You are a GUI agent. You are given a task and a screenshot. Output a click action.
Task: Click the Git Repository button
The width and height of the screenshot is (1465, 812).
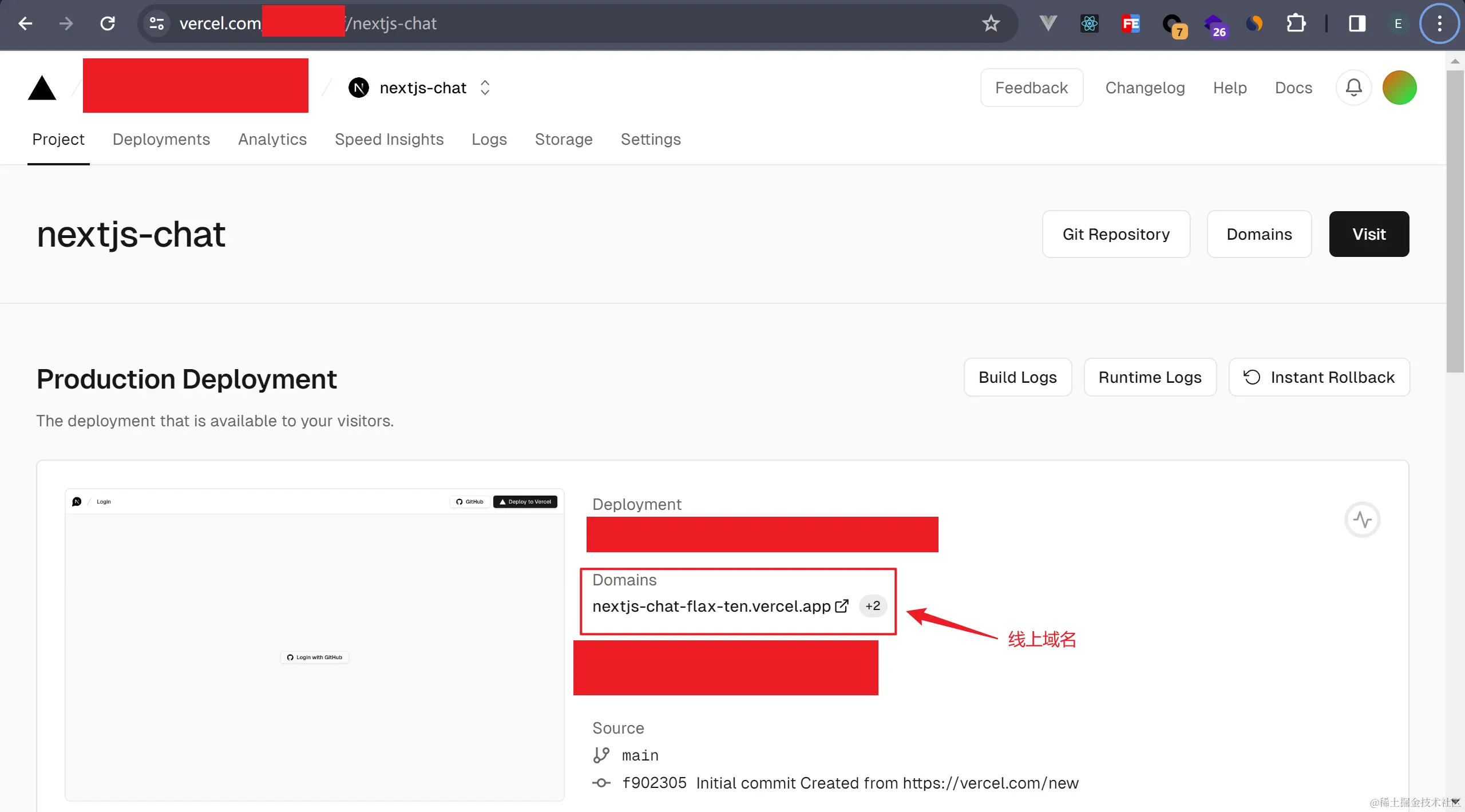[1116, 234]
